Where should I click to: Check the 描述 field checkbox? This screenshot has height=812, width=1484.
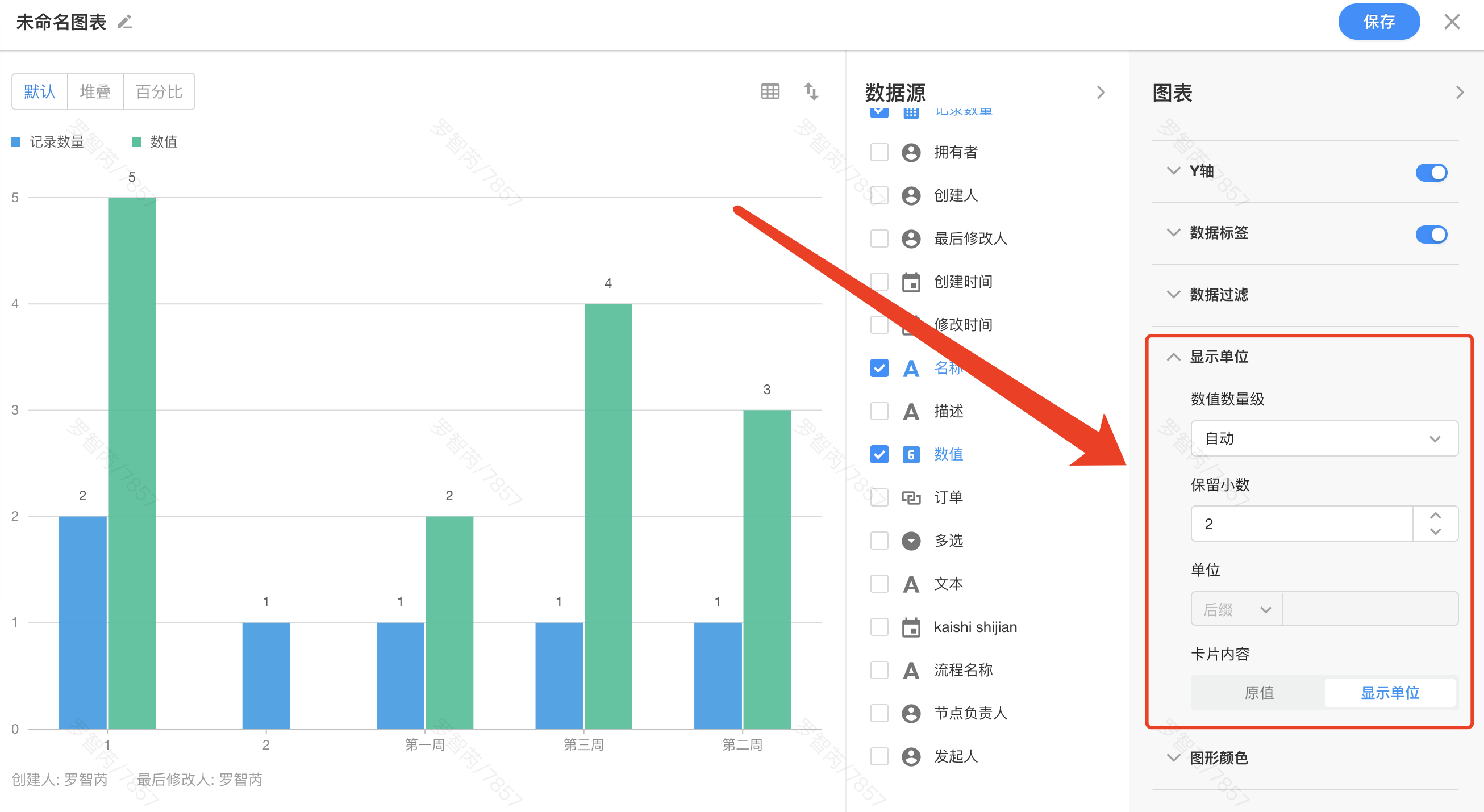tap(878, 411)
